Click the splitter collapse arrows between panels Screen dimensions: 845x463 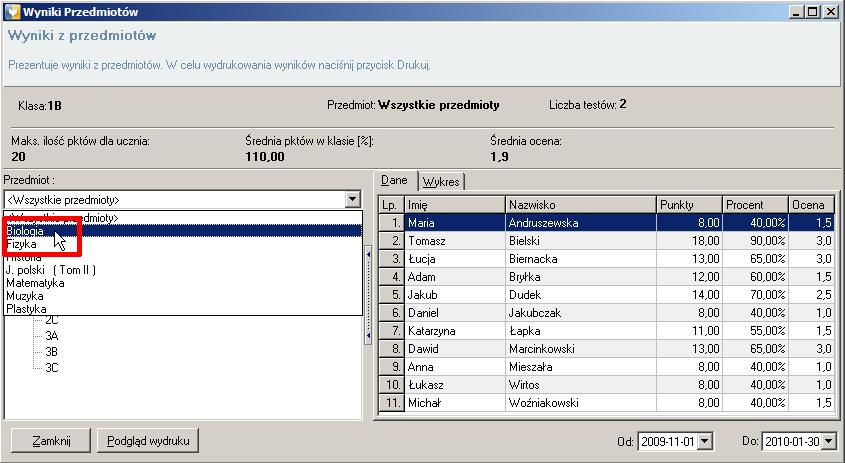pyautogui.click(x=369, y=295)
